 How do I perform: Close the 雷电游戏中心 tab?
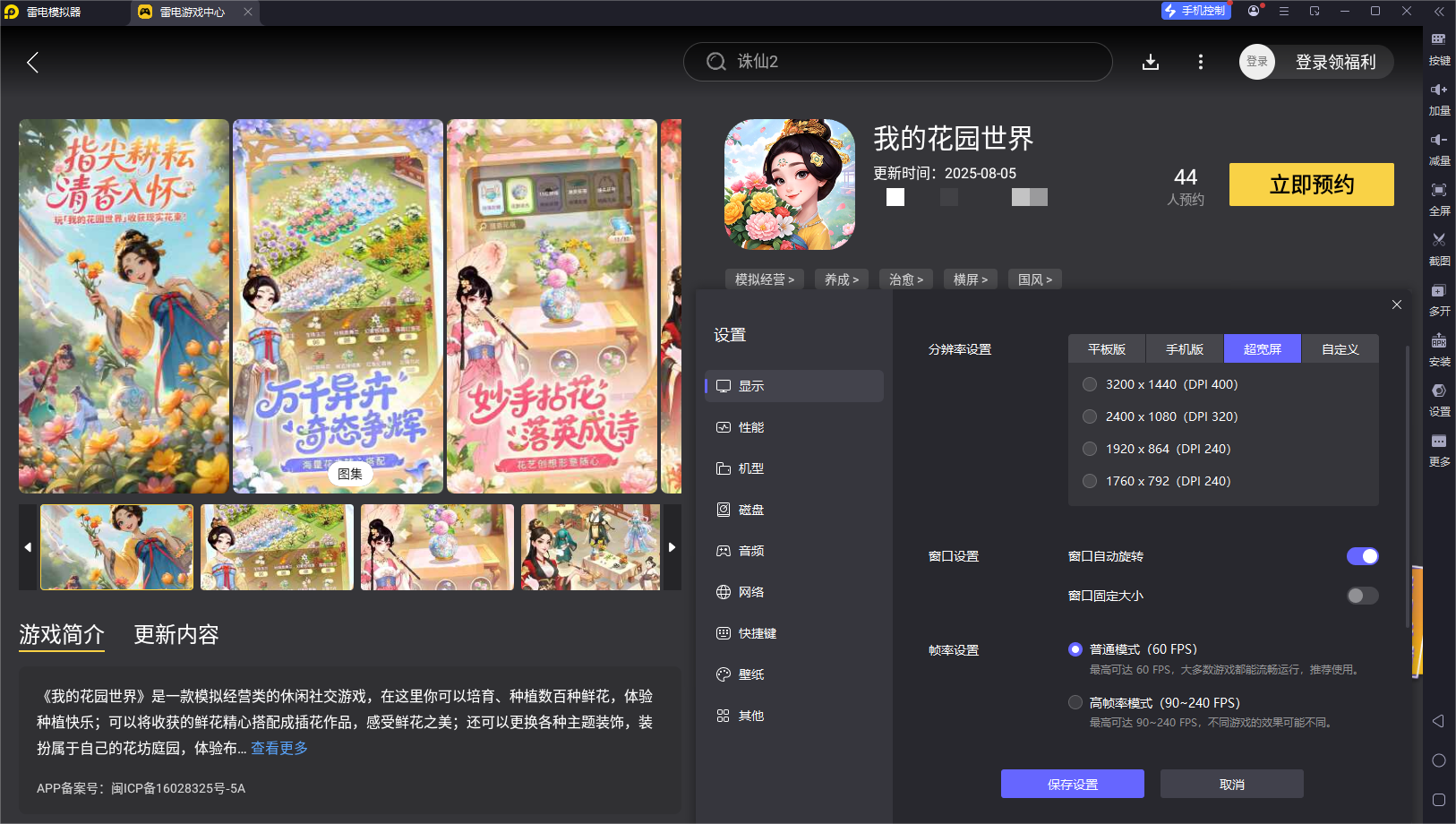[248, 12]
